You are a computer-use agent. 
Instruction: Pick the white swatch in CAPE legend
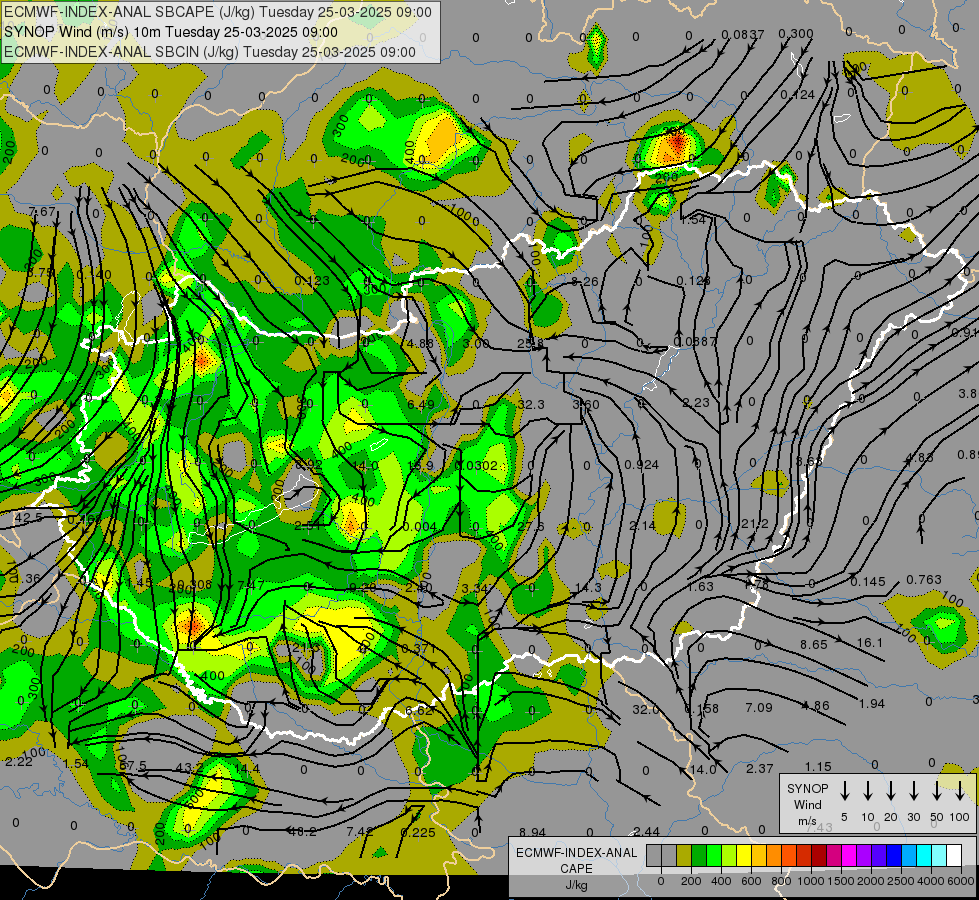pos(954,855)
